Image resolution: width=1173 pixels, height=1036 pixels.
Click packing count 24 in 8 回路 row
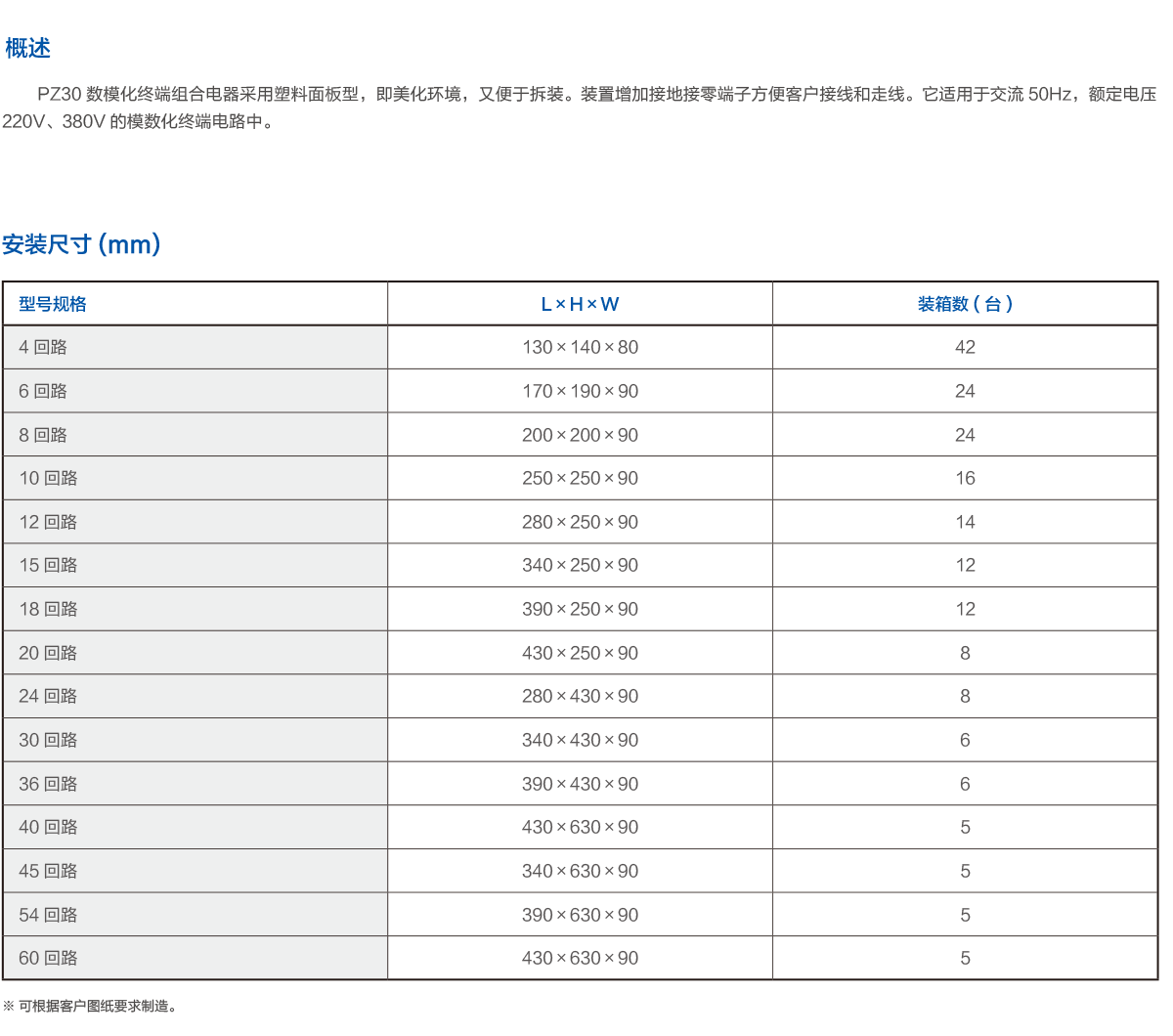coord(965,435)
